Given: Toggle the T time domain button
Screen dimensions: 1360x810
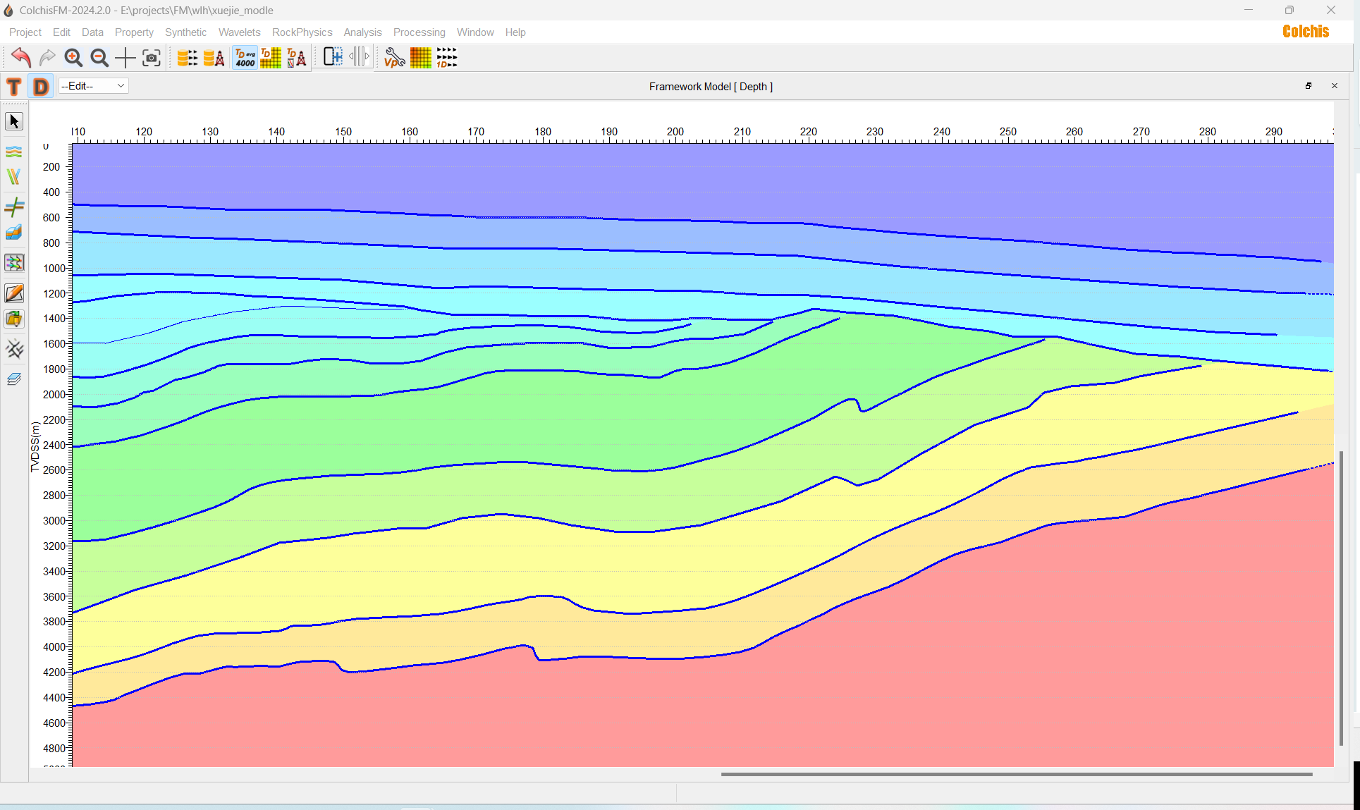Looking at the screenshot, I should 14,86.
